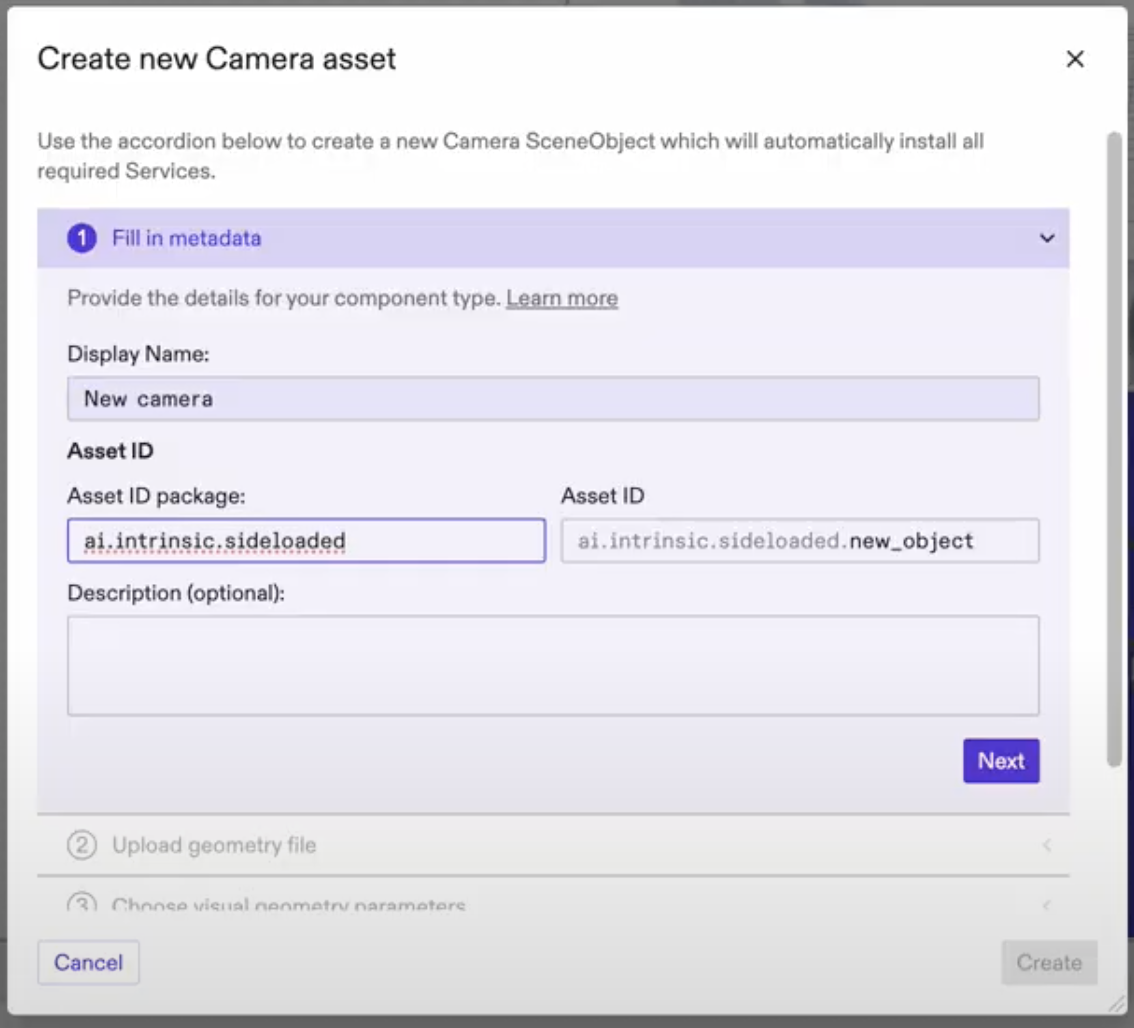Click the step 2 numbered circle icon

coord(83,845)
